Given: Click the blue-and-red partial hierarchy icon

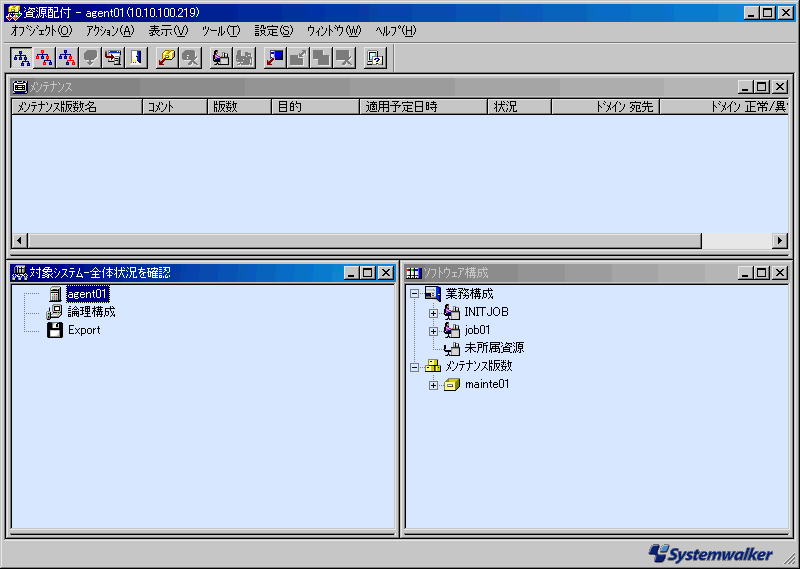Looking at the screenshot, I should coord(67,58).
